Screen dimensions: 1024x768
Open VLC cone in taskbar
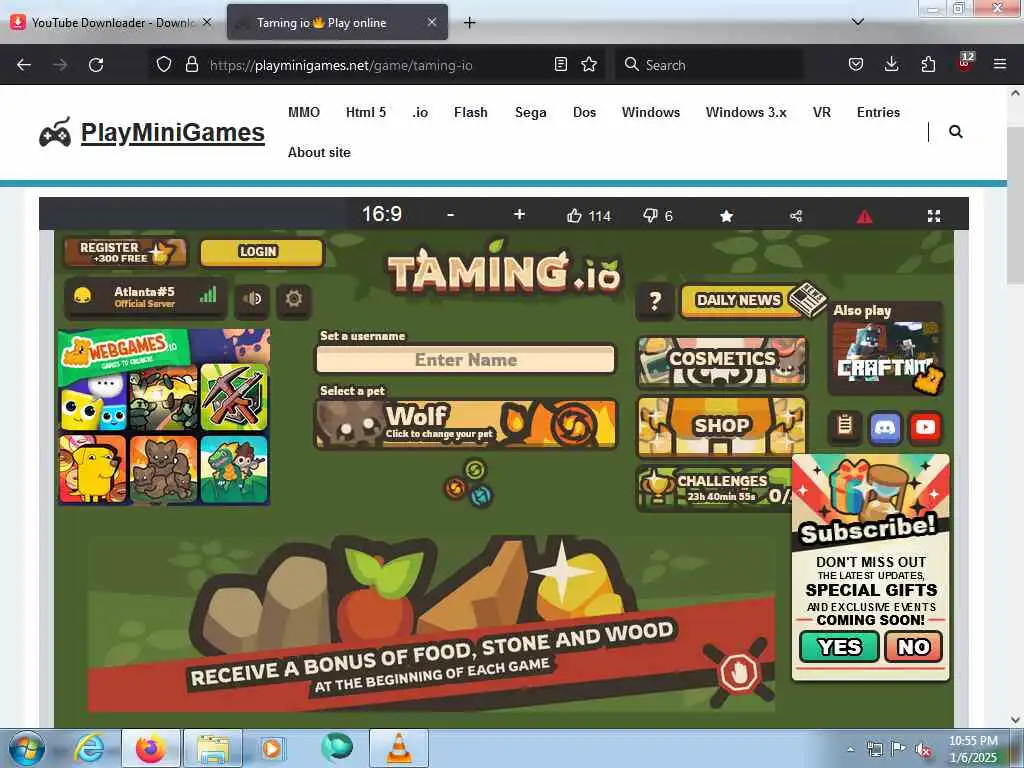pyautogui.click(x=400, y=748)
